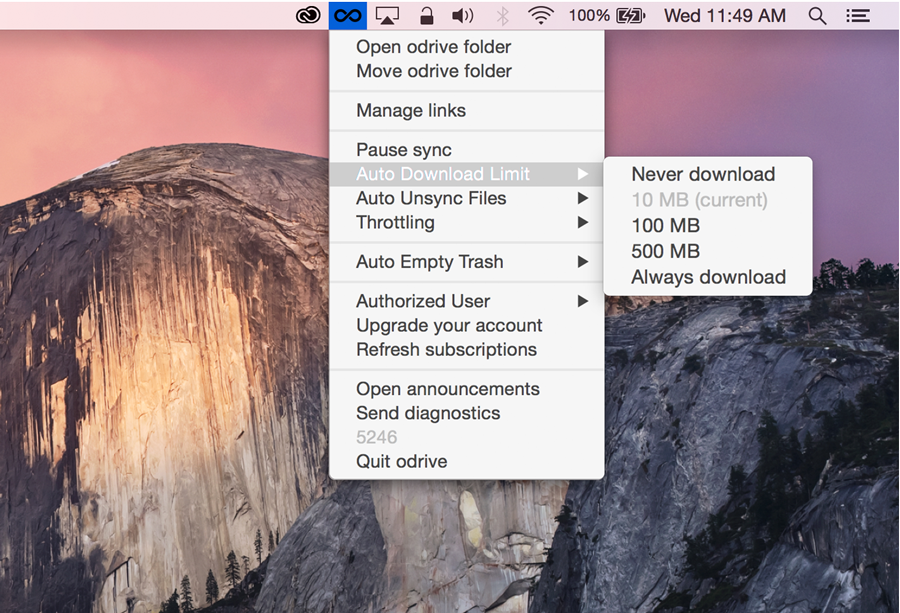Click the battery charging icon
The width and height of the screenshot is (900, 613).
coord(630,15)
